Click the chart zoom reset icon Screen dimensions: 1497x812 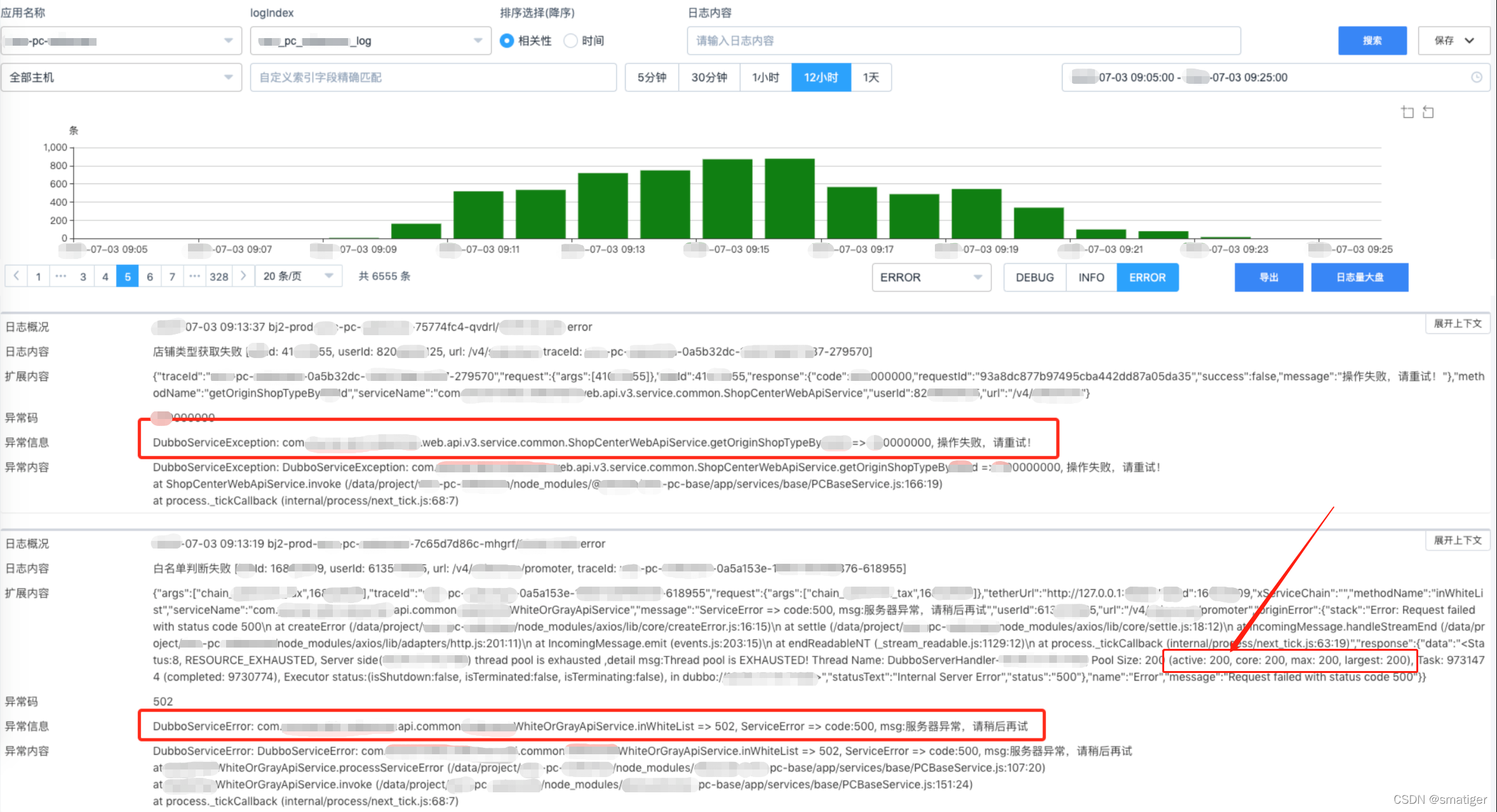pos(1428,112)
